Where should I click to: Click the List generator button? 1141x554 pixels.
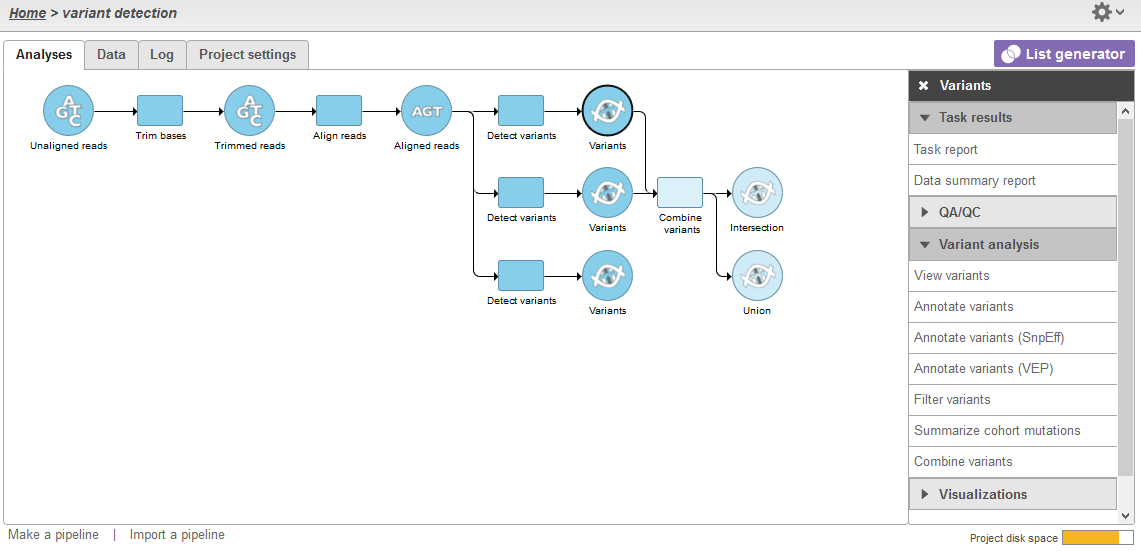(1064, 54)
